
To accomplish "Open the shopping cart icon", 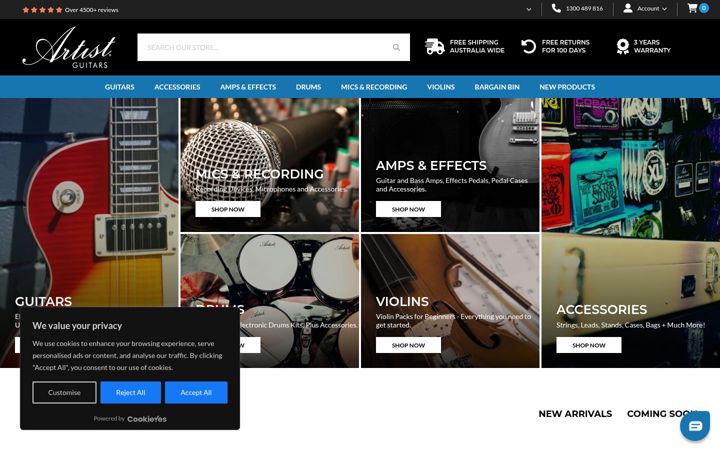I will click(x=692, y=8).
